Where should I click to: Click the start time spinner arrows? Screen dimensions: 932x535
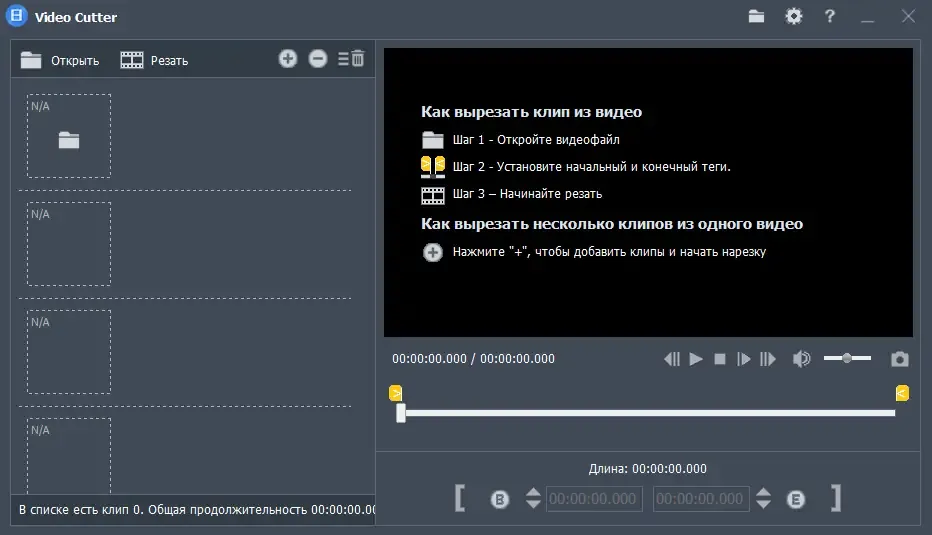tap(533, 498)
